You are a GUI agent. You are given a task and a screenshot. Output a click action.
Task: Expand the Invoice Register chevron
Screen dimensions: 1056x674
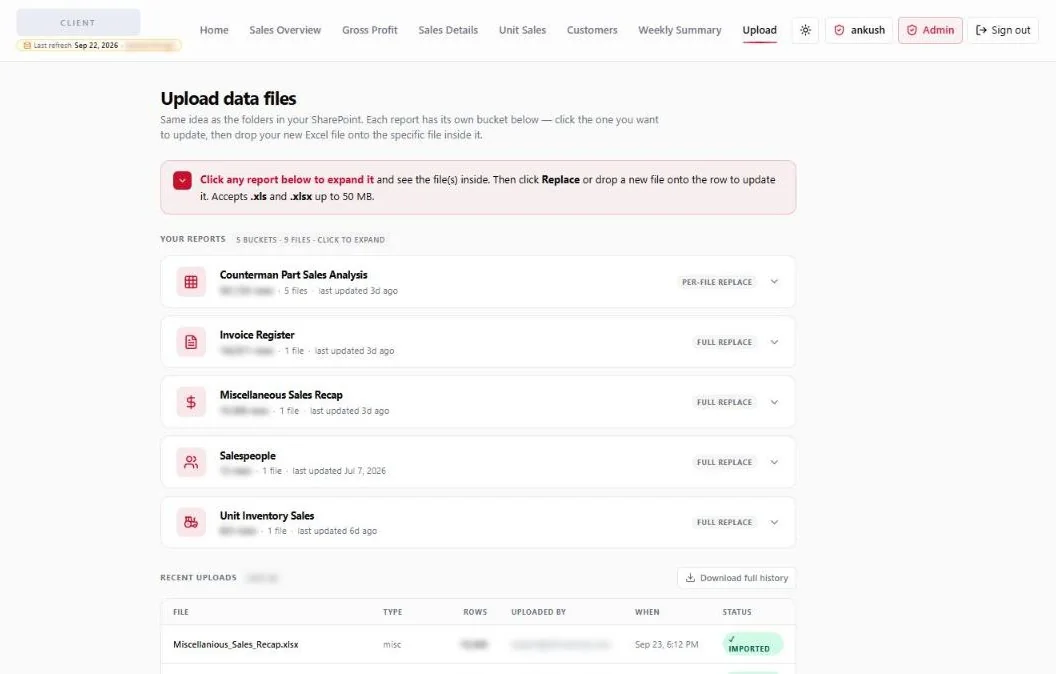tap(774, 342)
